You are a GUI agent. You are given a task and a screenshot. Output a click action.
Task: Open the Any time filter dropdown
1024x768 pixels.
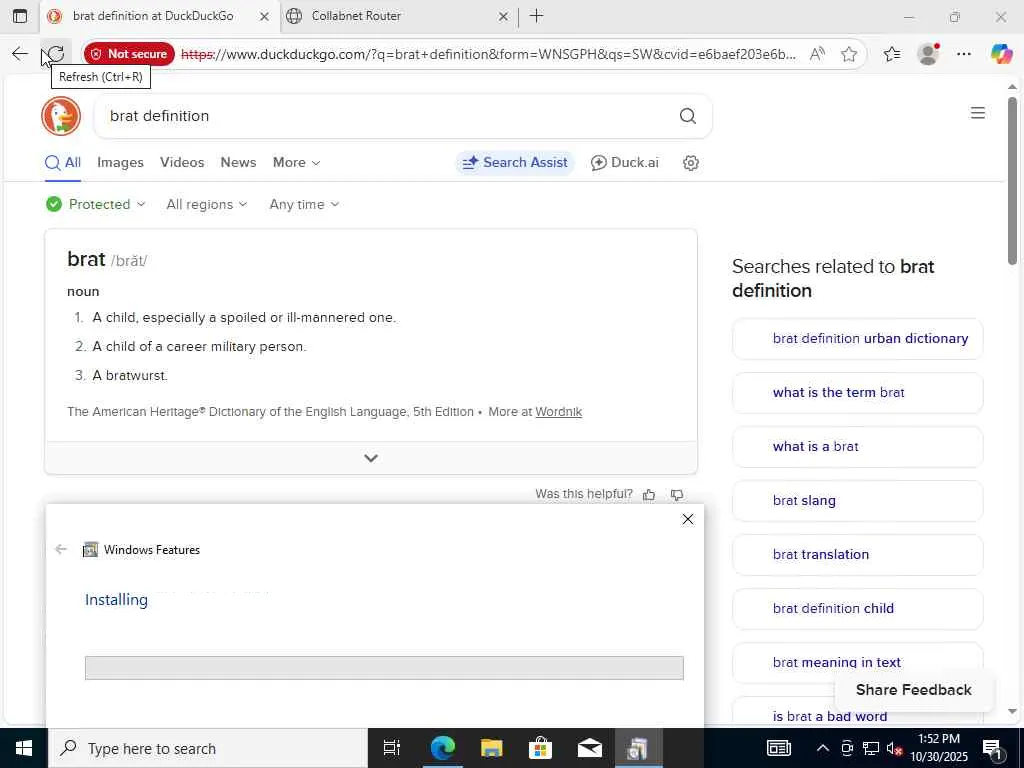tap(304, 204)
